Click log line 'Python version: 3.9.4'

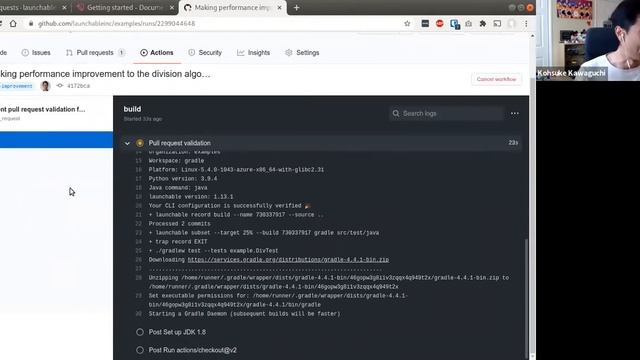pos(183,179)
